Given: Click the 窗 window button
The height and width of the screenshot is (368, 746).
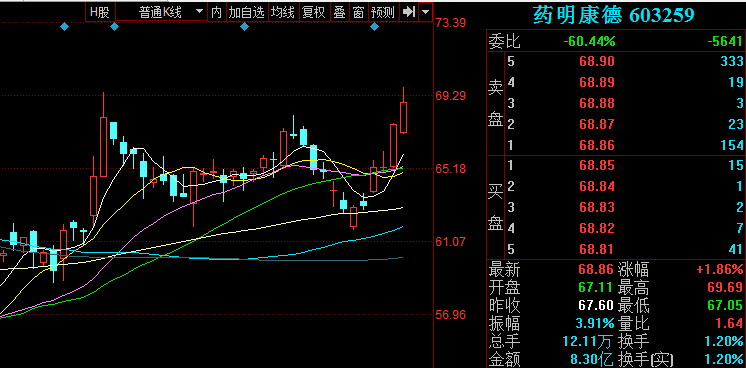Looking at the screenshot, I should coord(358,12).
